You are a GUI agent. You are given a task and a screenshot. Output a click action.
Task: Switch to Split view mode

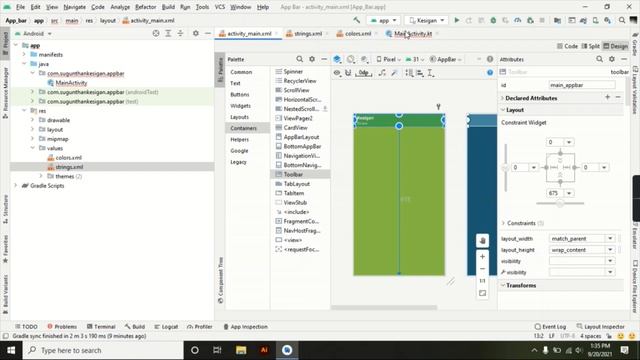[591, 46]
